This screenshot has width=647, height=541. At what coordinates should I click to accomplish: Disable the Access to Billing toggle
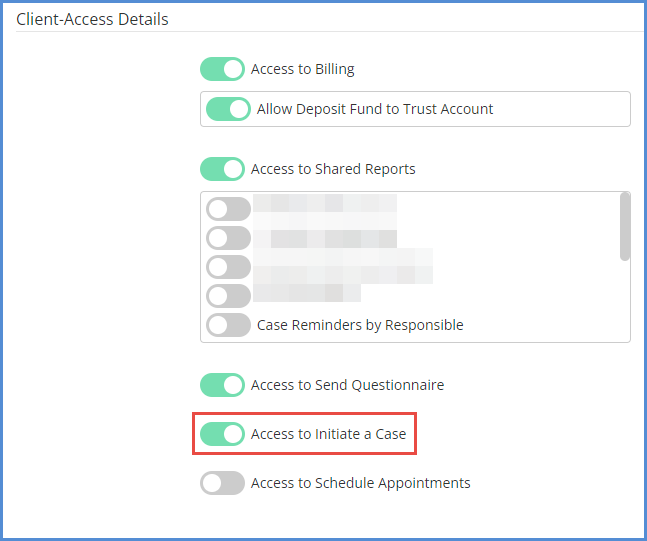(x=222, y=69)
